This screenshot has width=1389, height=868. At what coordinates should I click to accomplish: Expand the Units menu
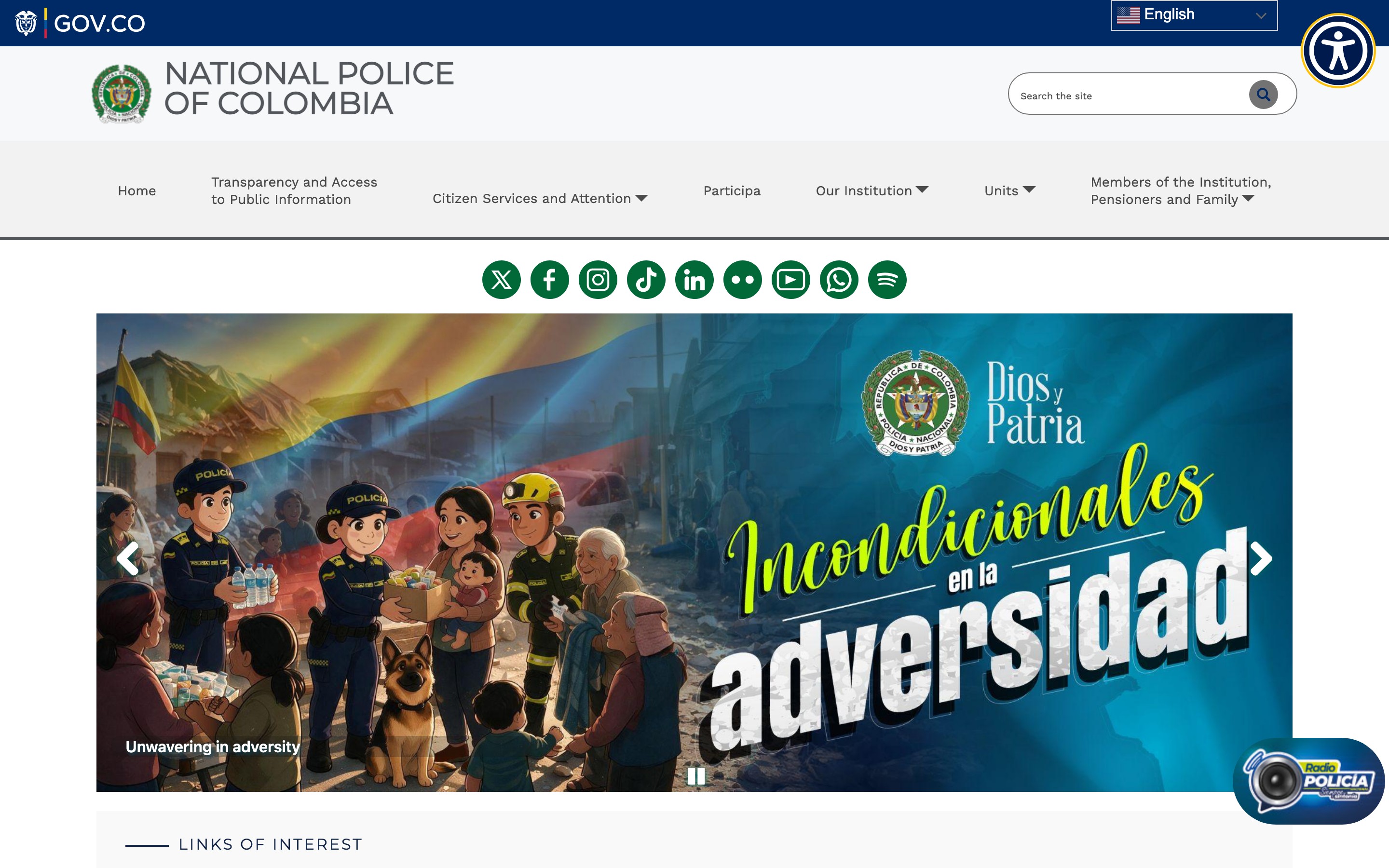click(x=1009, y=190)
